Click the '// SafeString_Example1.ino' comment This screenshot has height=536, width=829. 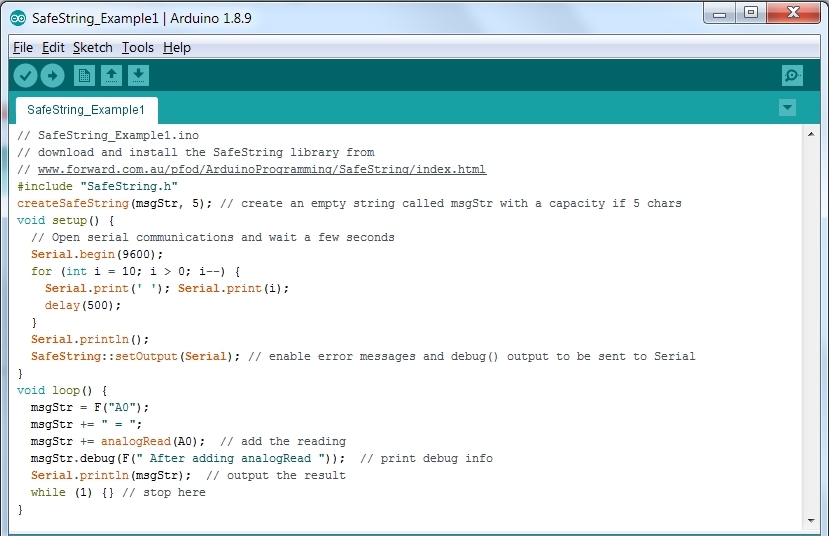pyautogui.click(x=108, y=135)
